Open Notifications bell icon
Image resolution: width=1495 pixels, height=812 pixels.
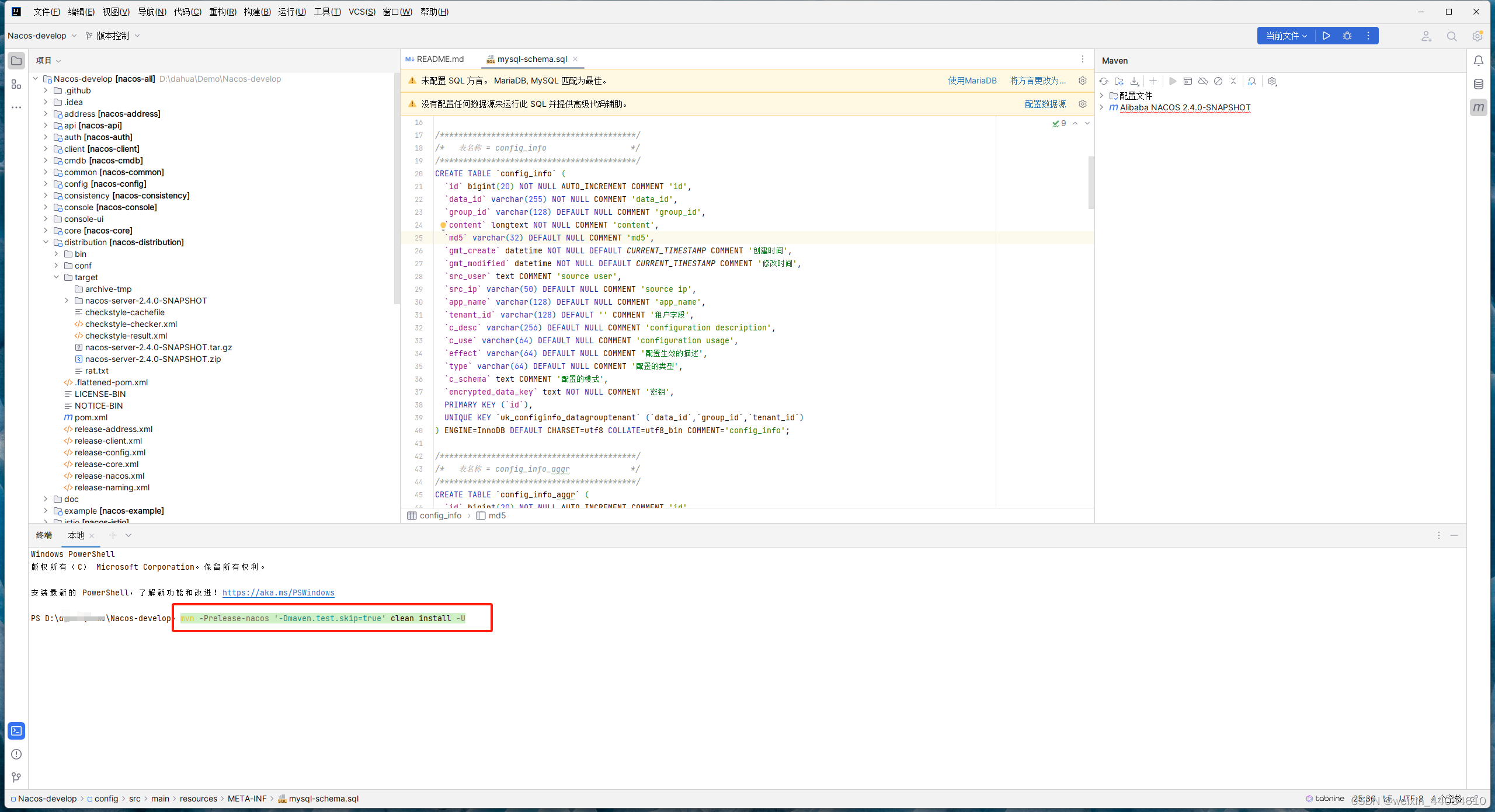pyautogui.click(x=1479, y=61)
